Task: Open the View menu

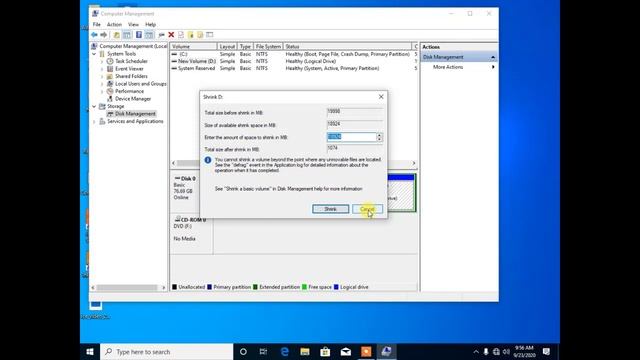Action: click(x=133, y=24)
